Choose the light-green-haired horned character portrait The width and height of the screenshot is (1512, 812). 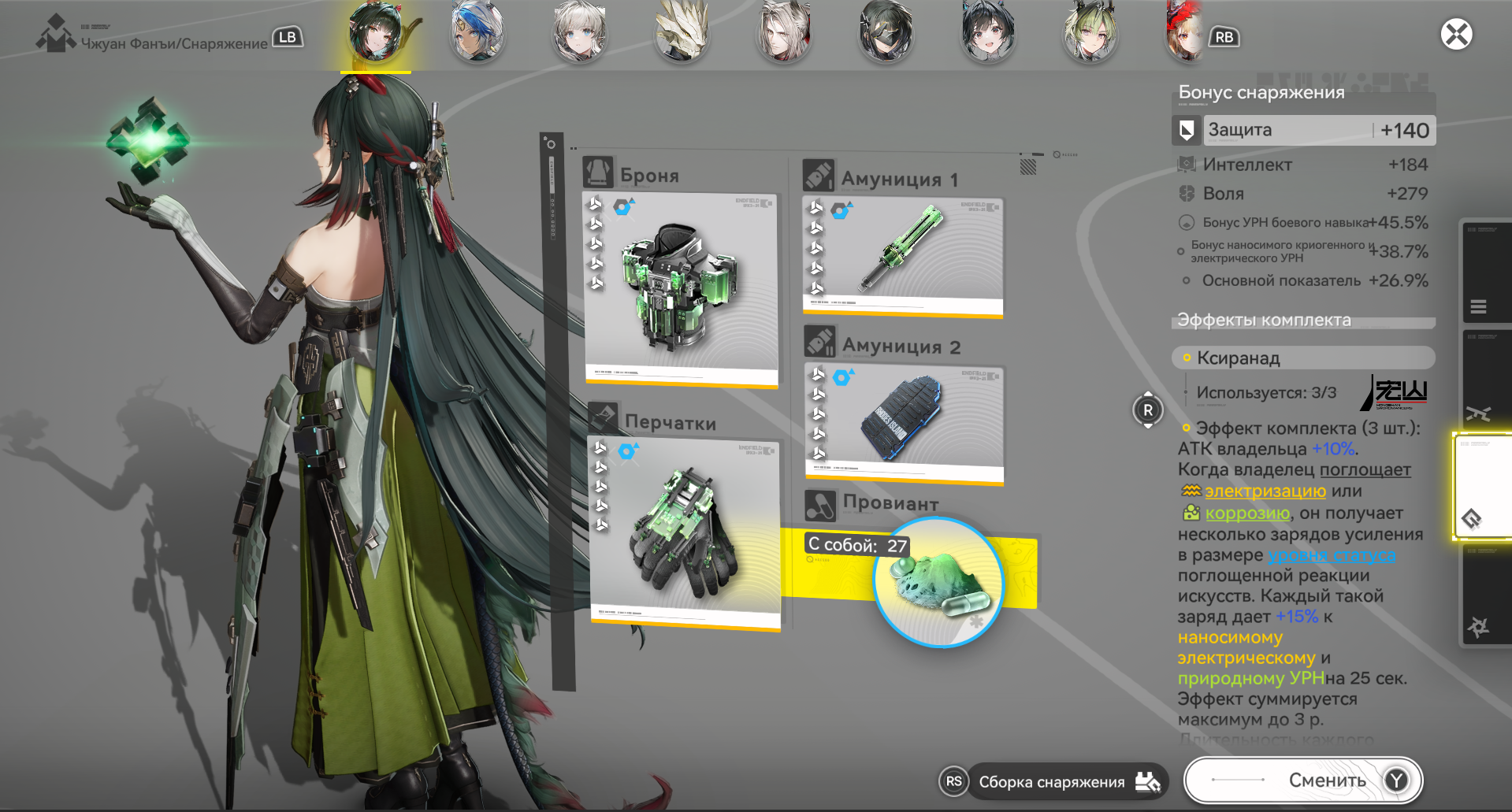1090,33
